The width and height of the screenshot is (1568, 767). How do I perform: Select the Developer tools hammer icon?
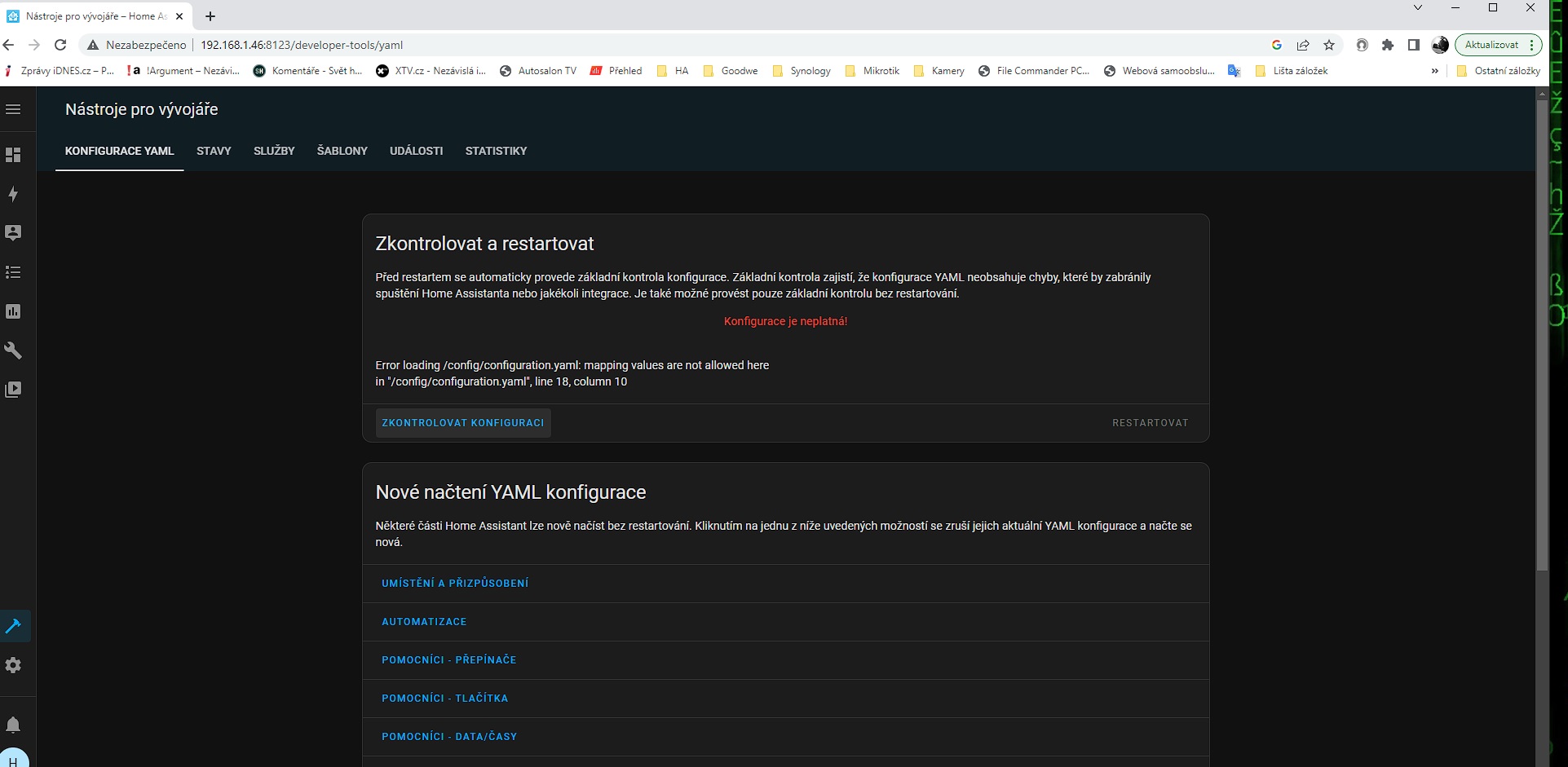[x=13, y=626]
